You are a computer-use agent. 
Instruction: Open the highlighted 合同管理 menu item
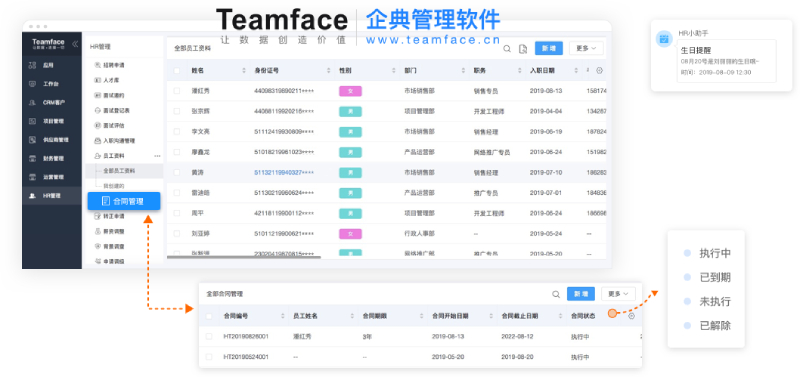click(x=124, y=202)
